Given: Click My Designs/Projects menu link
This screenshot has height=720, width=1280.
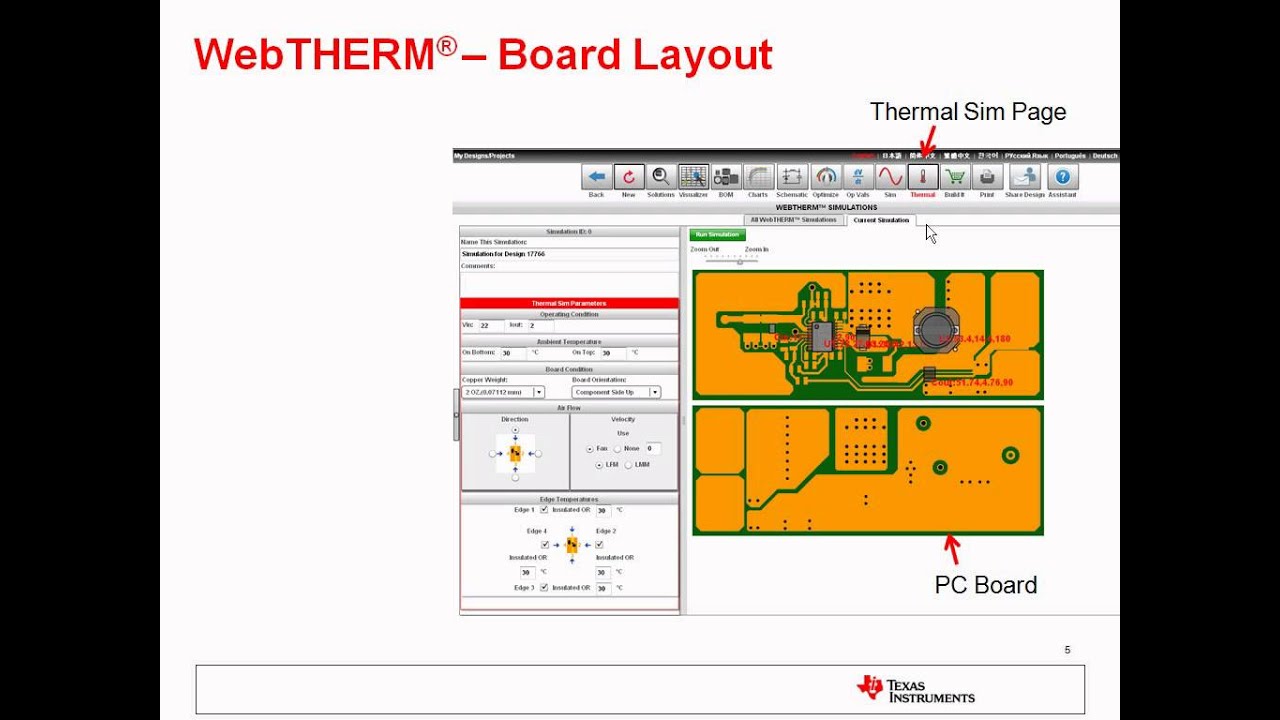Looking at the screenshot, I should pyautogui.click(x=484, y=156).
